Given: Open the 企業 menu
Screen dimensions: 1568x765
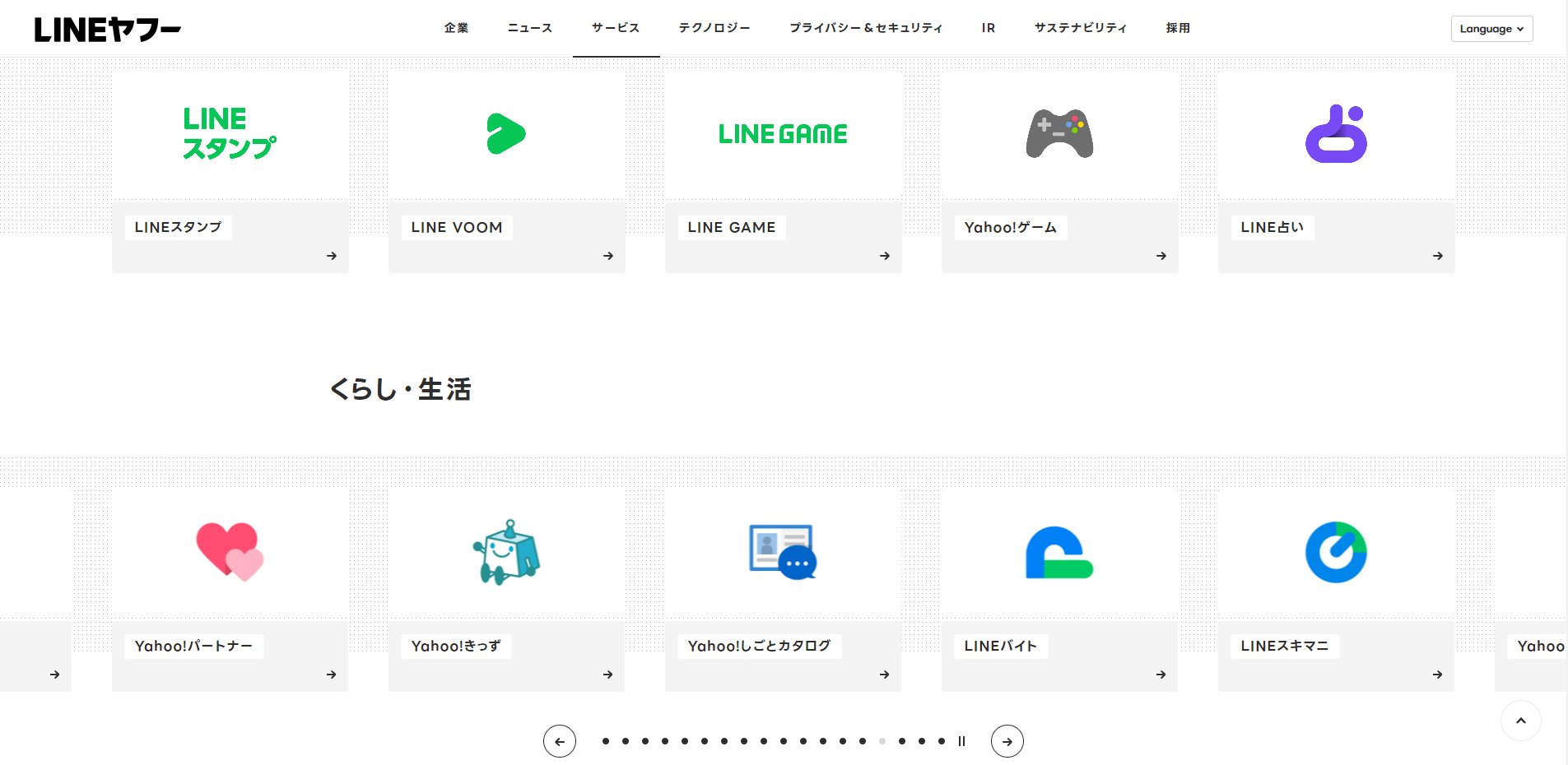Looking at the screenshot, I should [x=456, y=28].
